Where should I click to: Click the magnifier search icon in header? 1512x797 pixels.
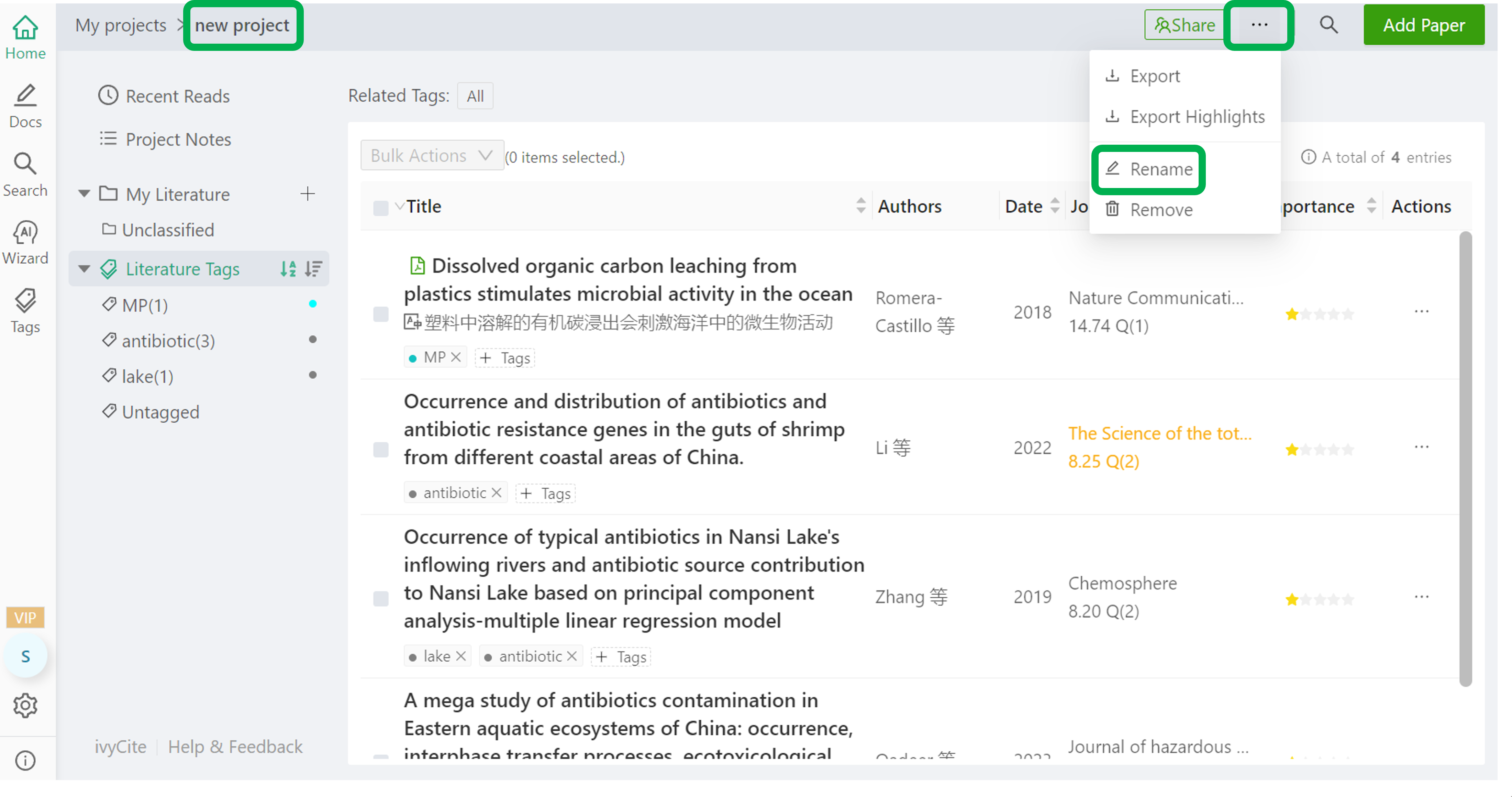pos(1329,25)
